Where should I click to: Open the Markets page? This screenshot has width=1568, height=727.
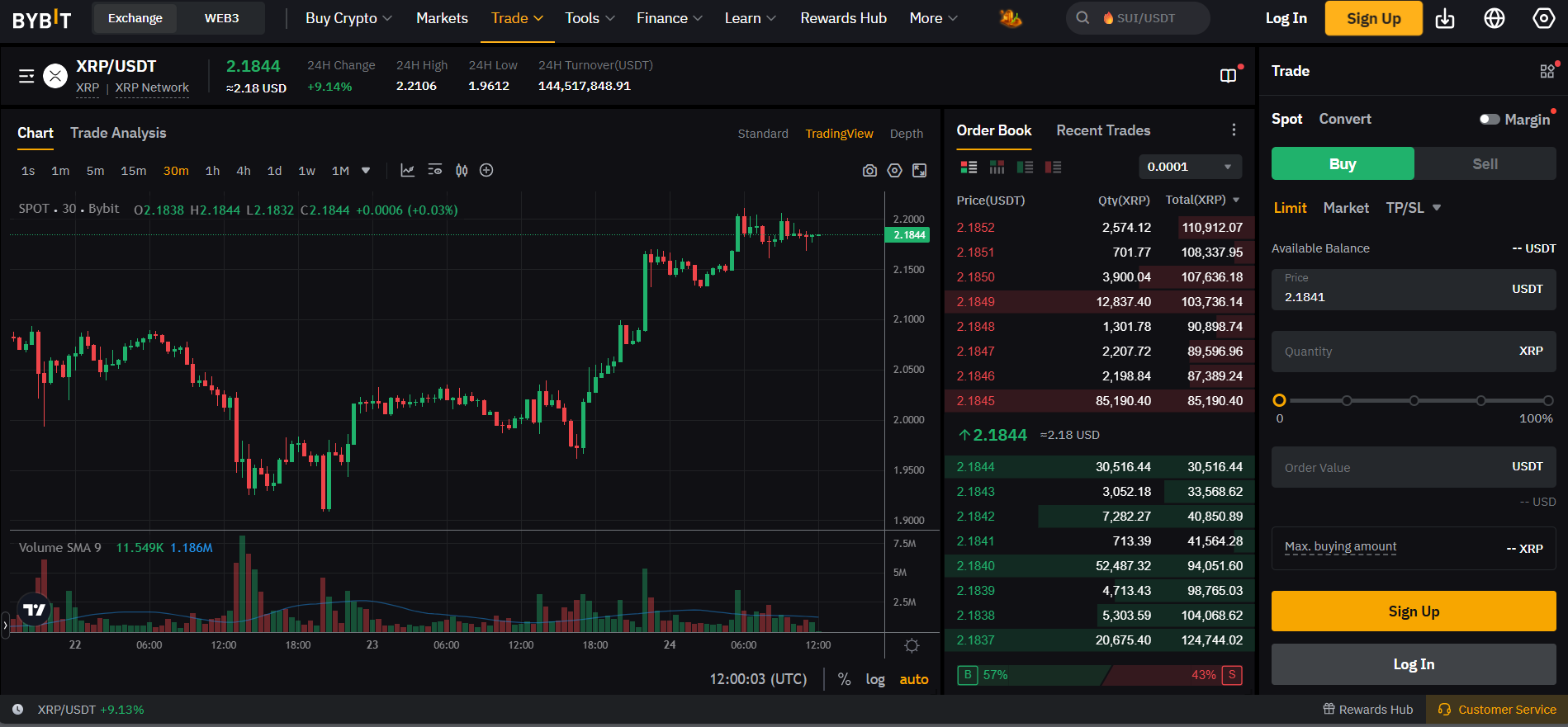click(x=442, y=18)
